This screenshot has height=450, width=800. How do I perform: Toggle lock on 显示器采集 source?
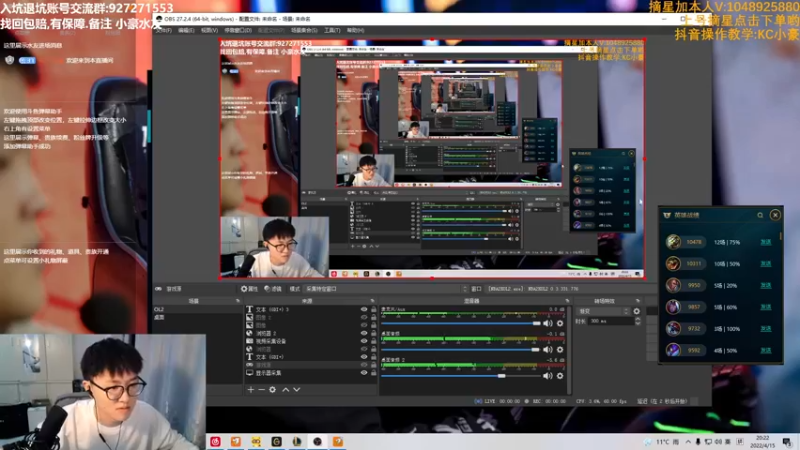click(373, 373)
